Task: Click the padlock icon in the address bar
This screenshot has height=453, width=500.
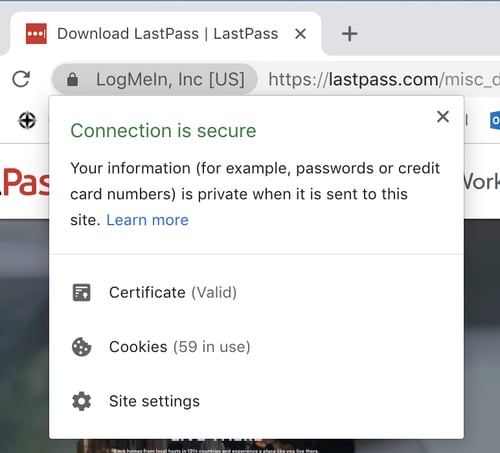Action: point(72,79)
